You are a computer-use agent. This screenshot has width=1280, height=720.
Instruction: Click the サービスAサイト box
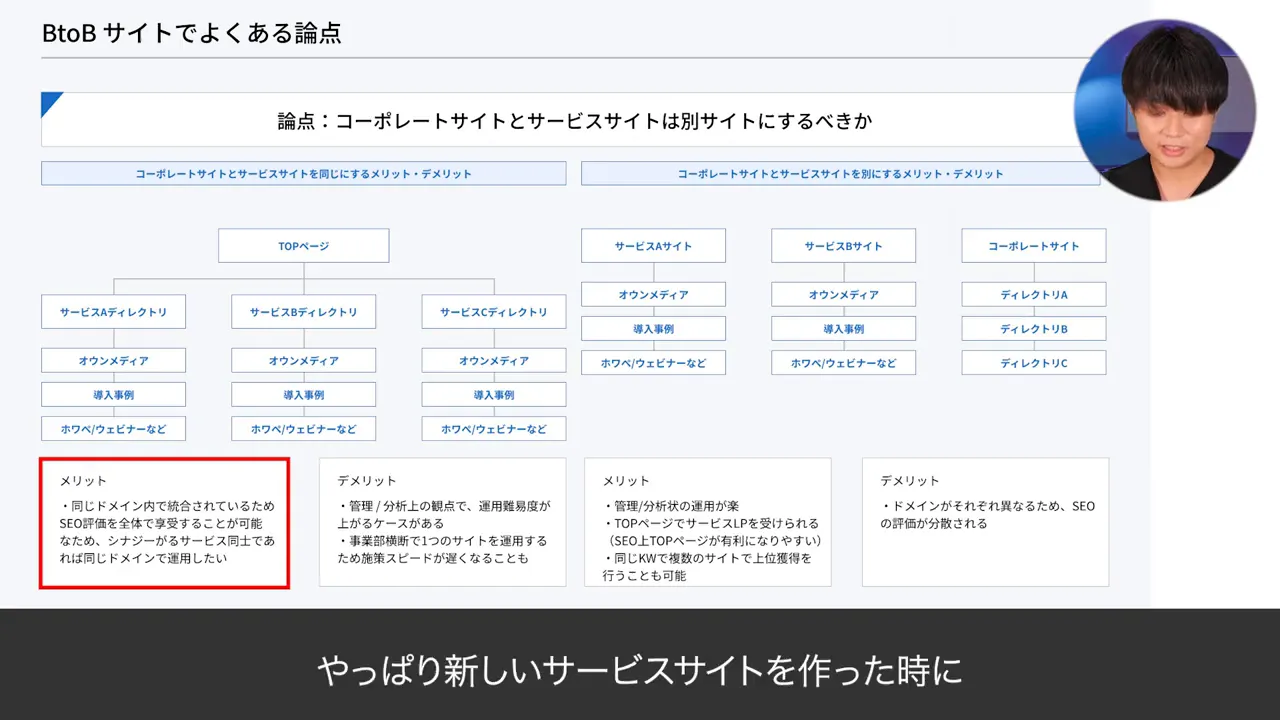click(654, 245)
